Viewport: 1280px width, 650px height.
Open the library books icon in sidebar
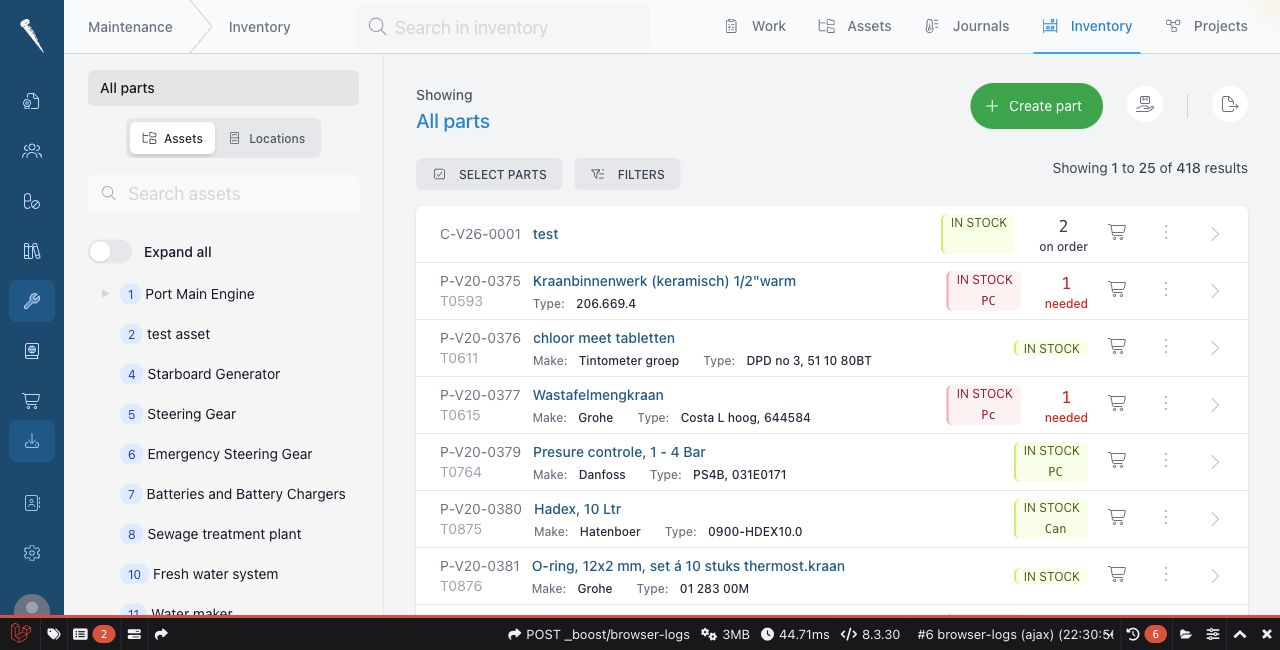(x=32, y=251)
